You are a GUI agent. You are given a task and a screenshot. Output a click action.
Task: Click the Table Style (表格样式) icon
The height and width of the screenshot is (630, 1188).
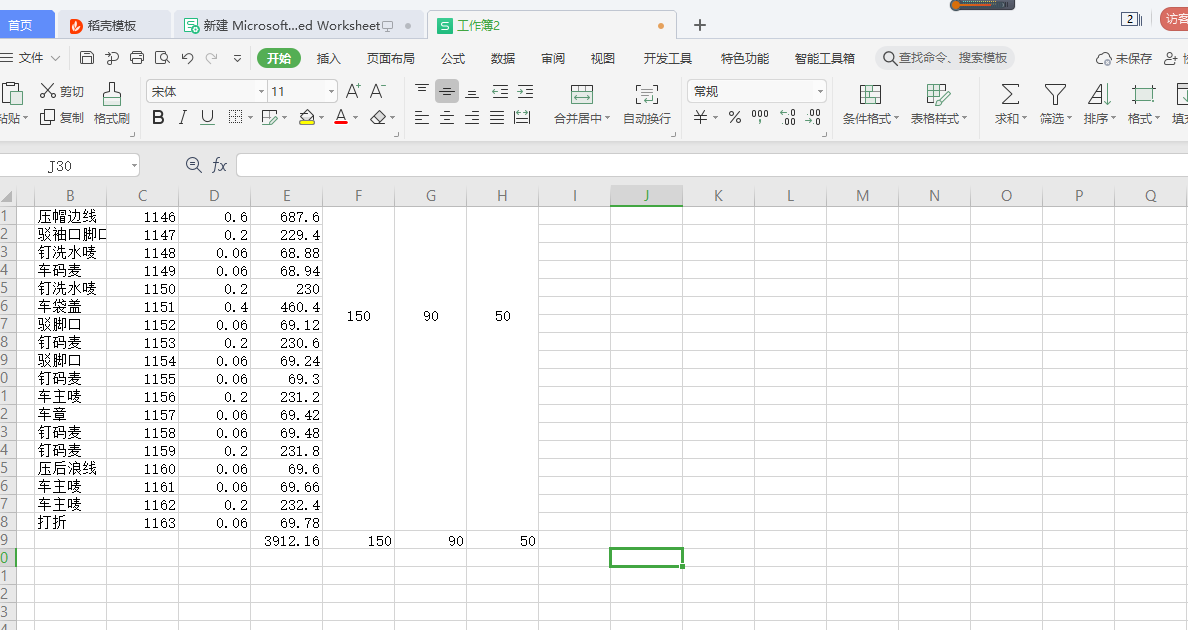[938, 95]
